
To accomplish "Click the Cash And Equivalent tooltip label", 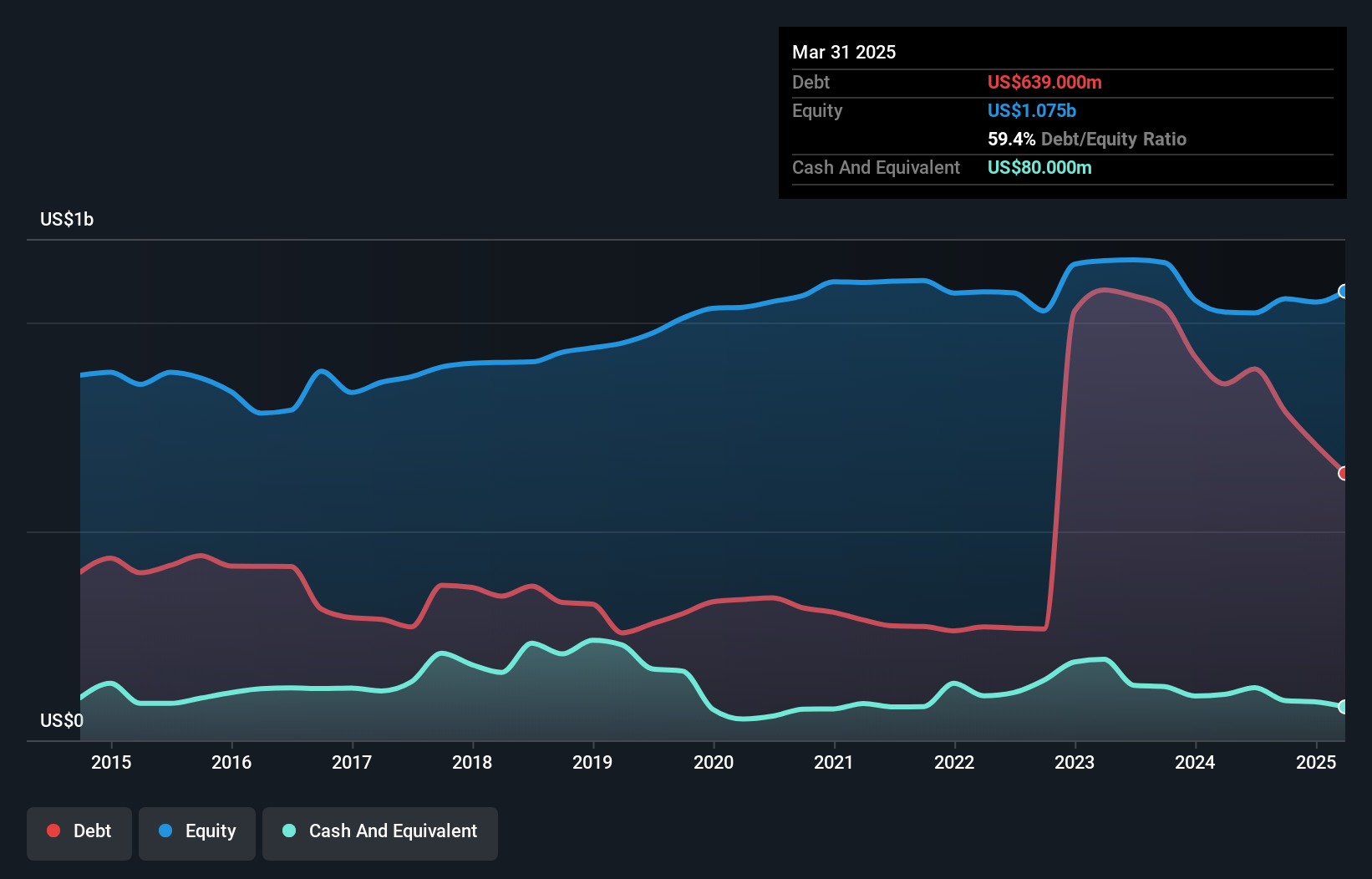I will 876,167.
